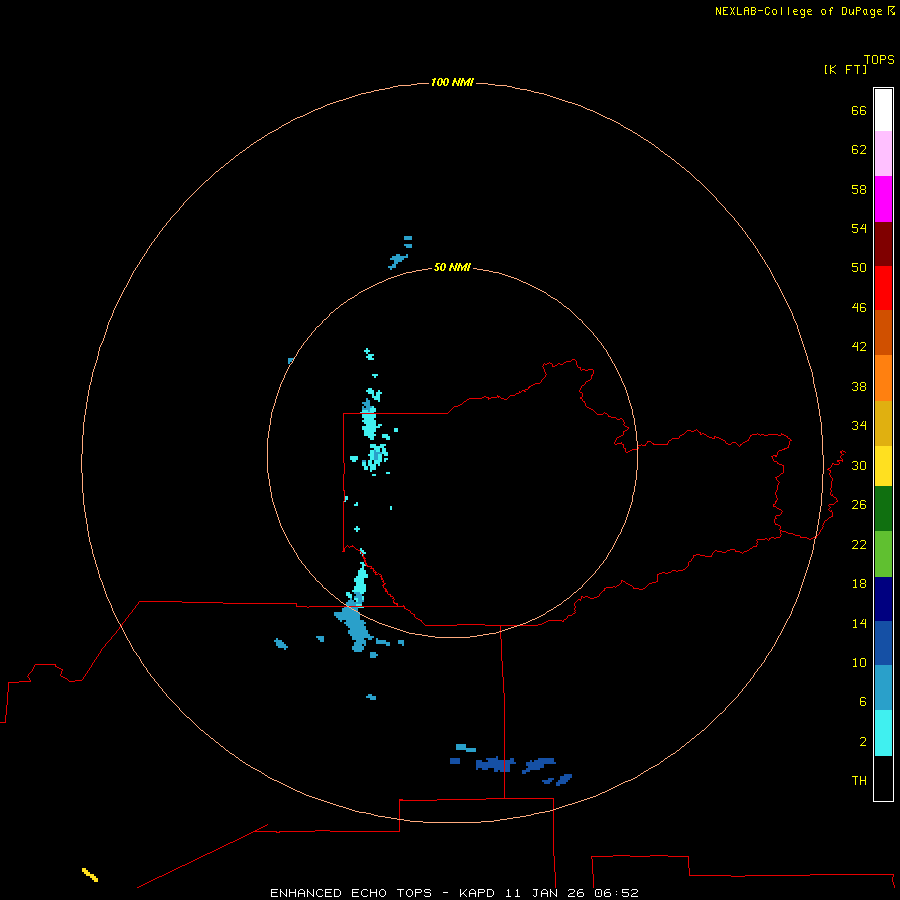
Task: Select the 14 scale label
Action: 859,623
